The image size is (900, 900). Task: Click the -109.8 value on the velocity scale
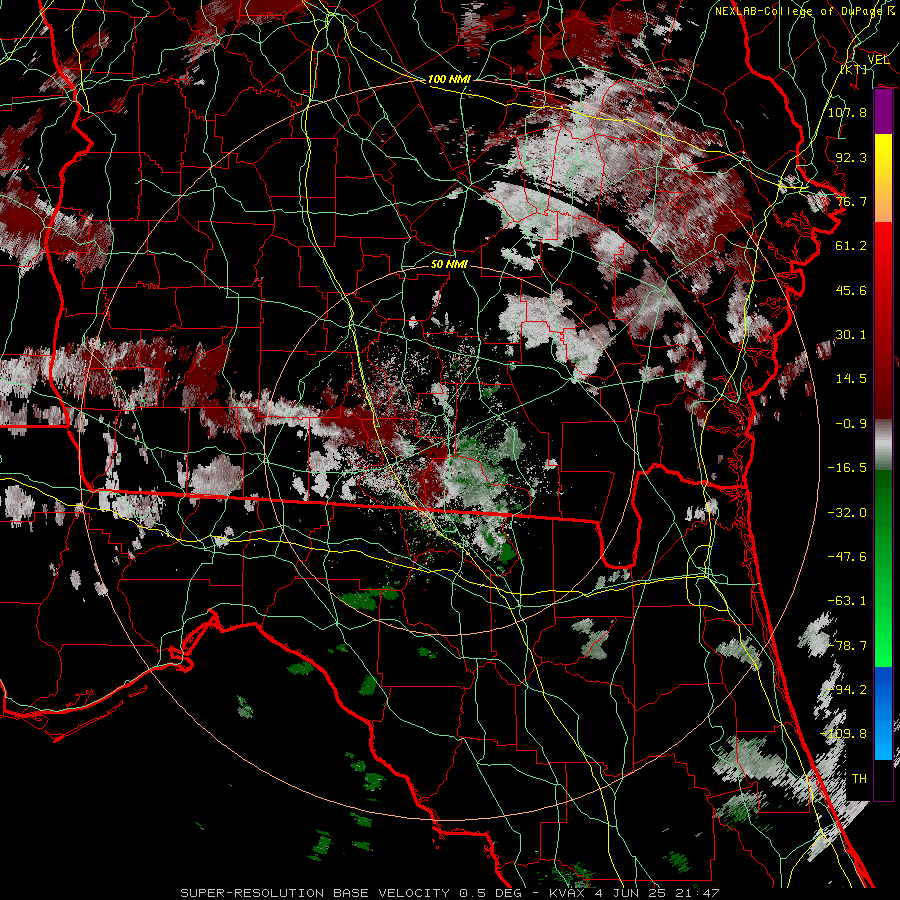[x=844, y=734]
